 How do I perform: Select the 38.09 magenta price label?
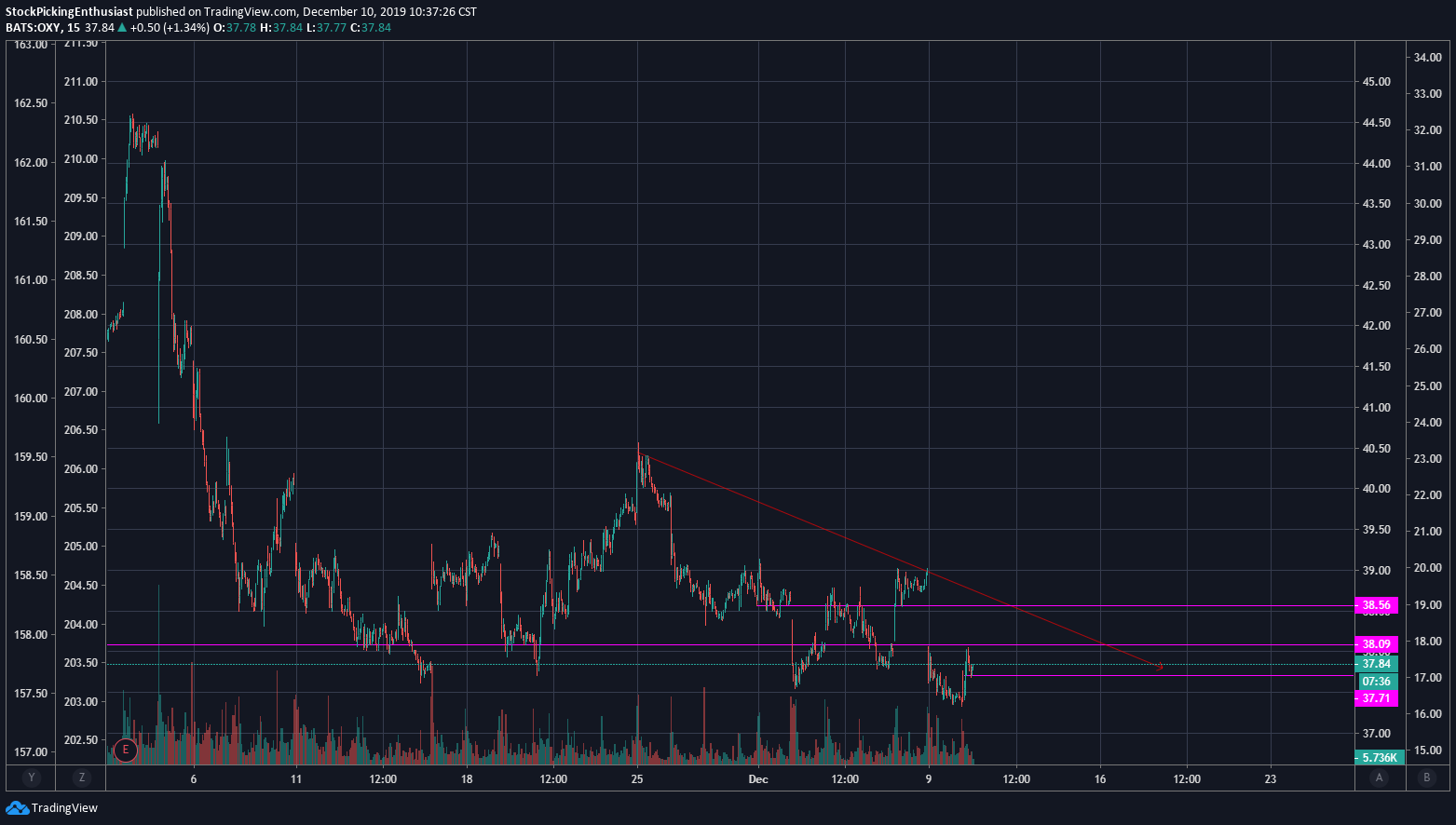pos(1376,644)
